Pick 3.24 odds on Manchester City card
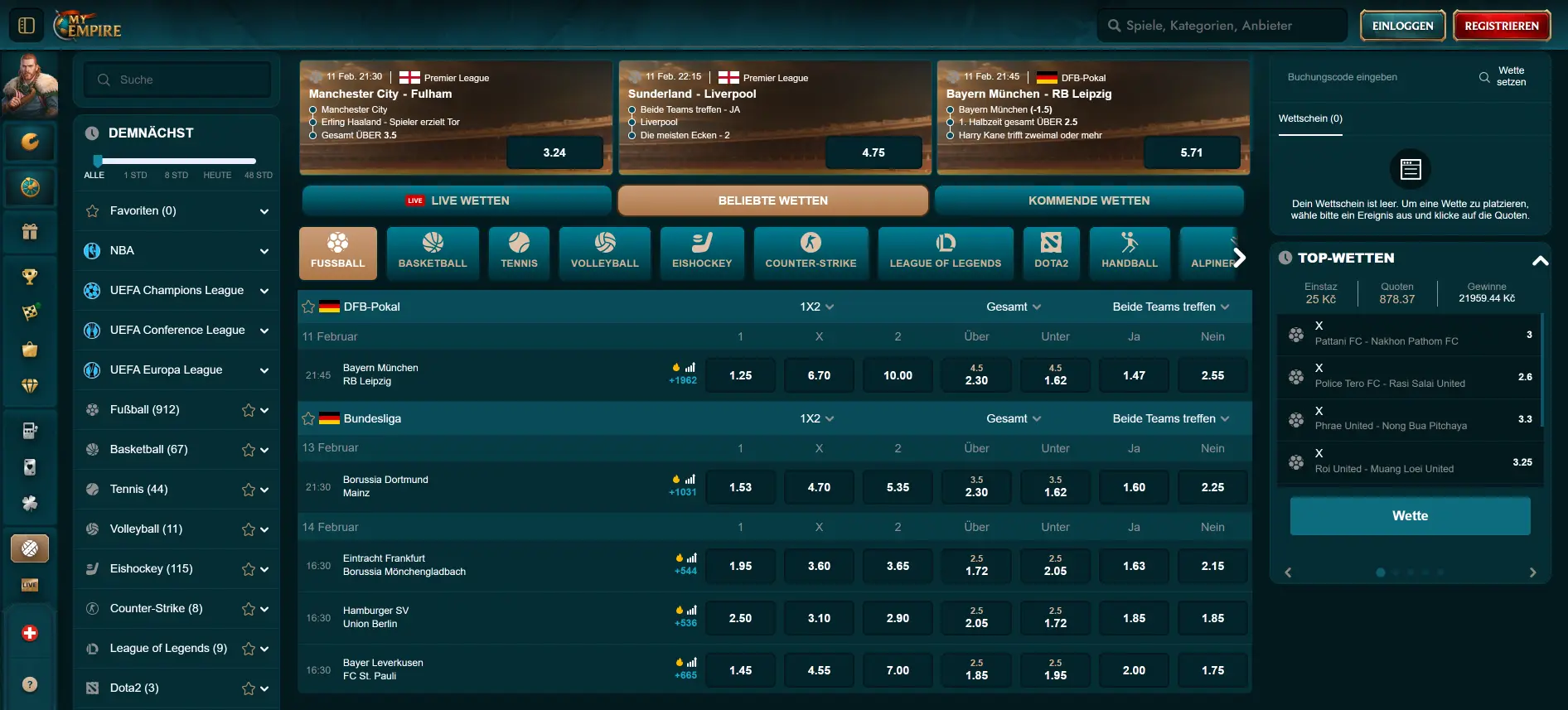Image resolution: width=1568 pixels, height=710 pixels. click(x=554, y=152)
